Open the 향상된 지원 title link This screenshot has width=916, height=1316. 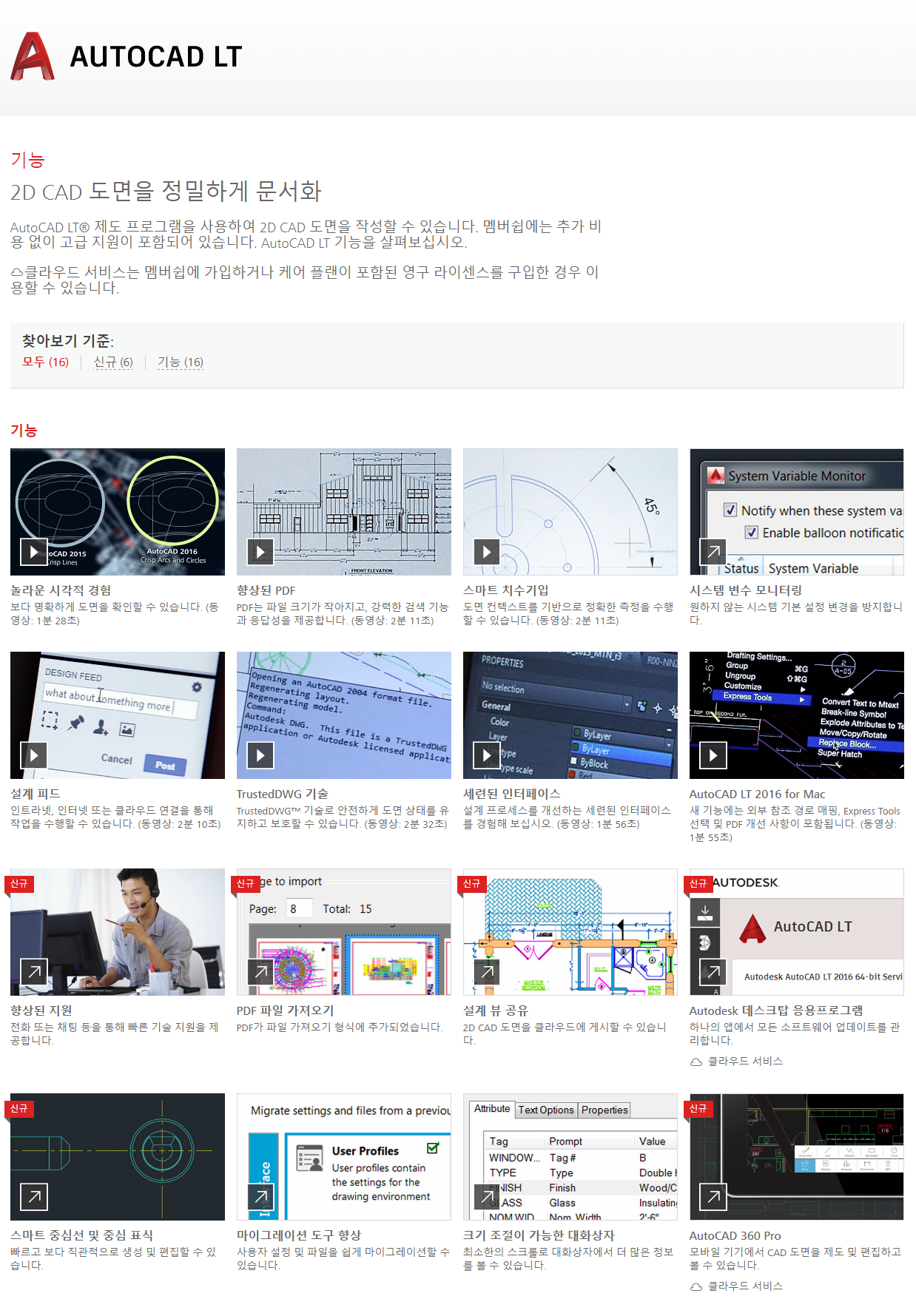point(41,1010)
